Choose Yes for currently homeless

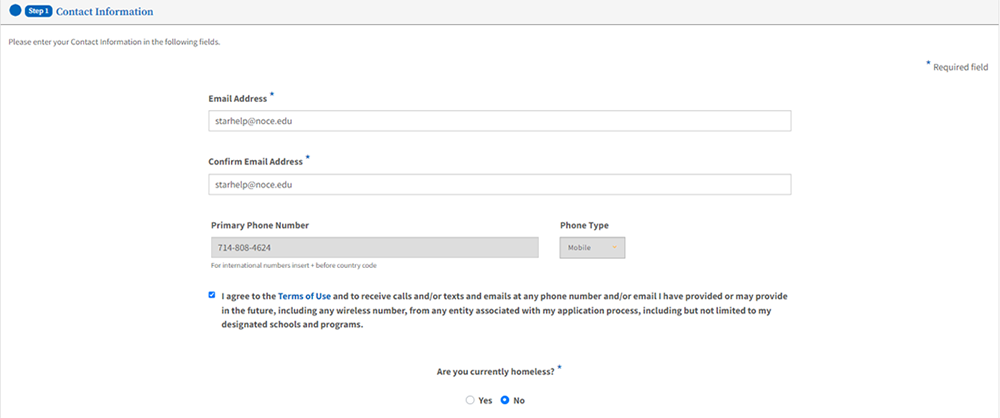pyautogui.click(x=470, y=401)
